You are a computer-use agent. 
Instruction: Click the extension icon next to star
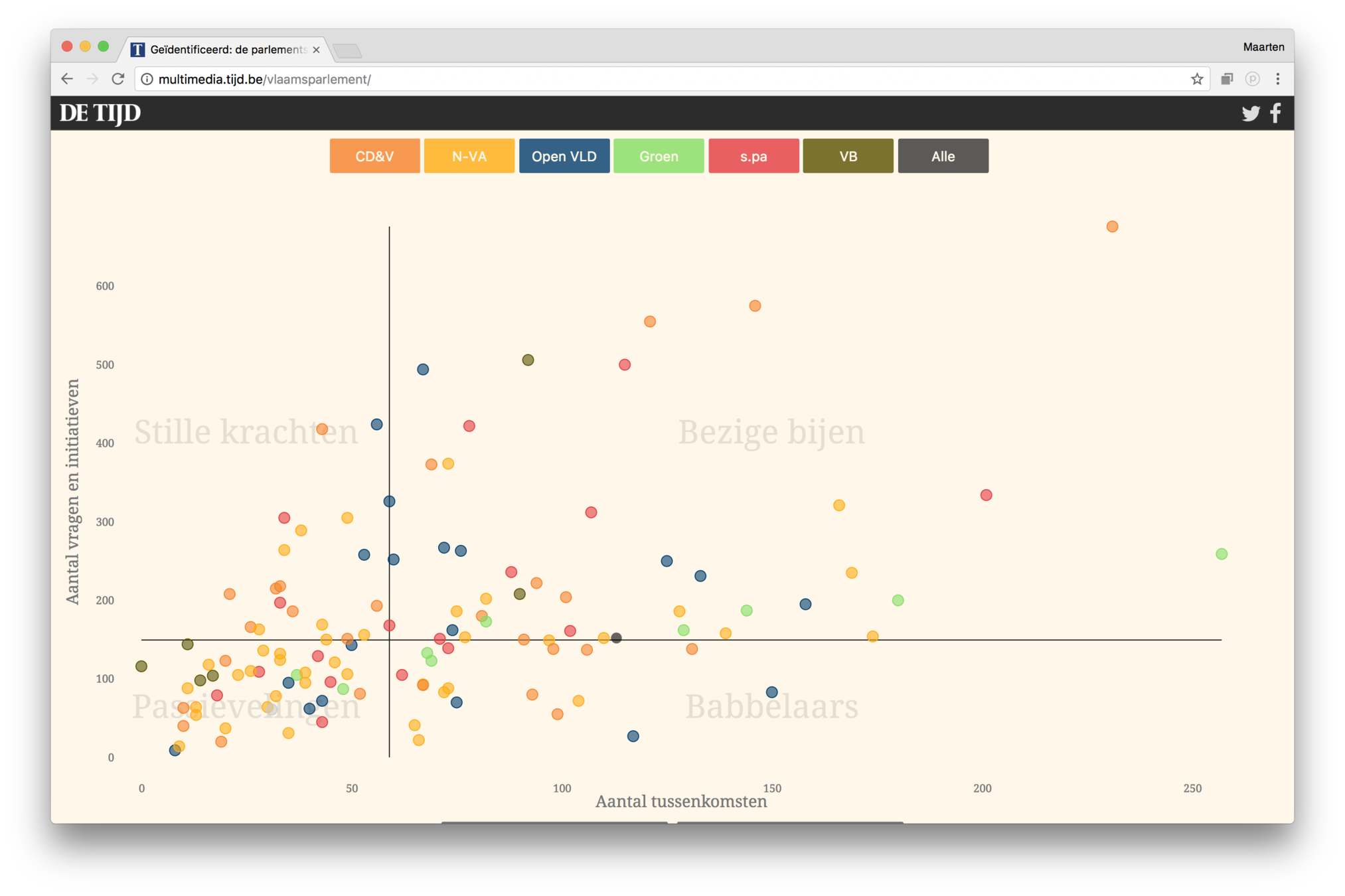click(1226, 79)
